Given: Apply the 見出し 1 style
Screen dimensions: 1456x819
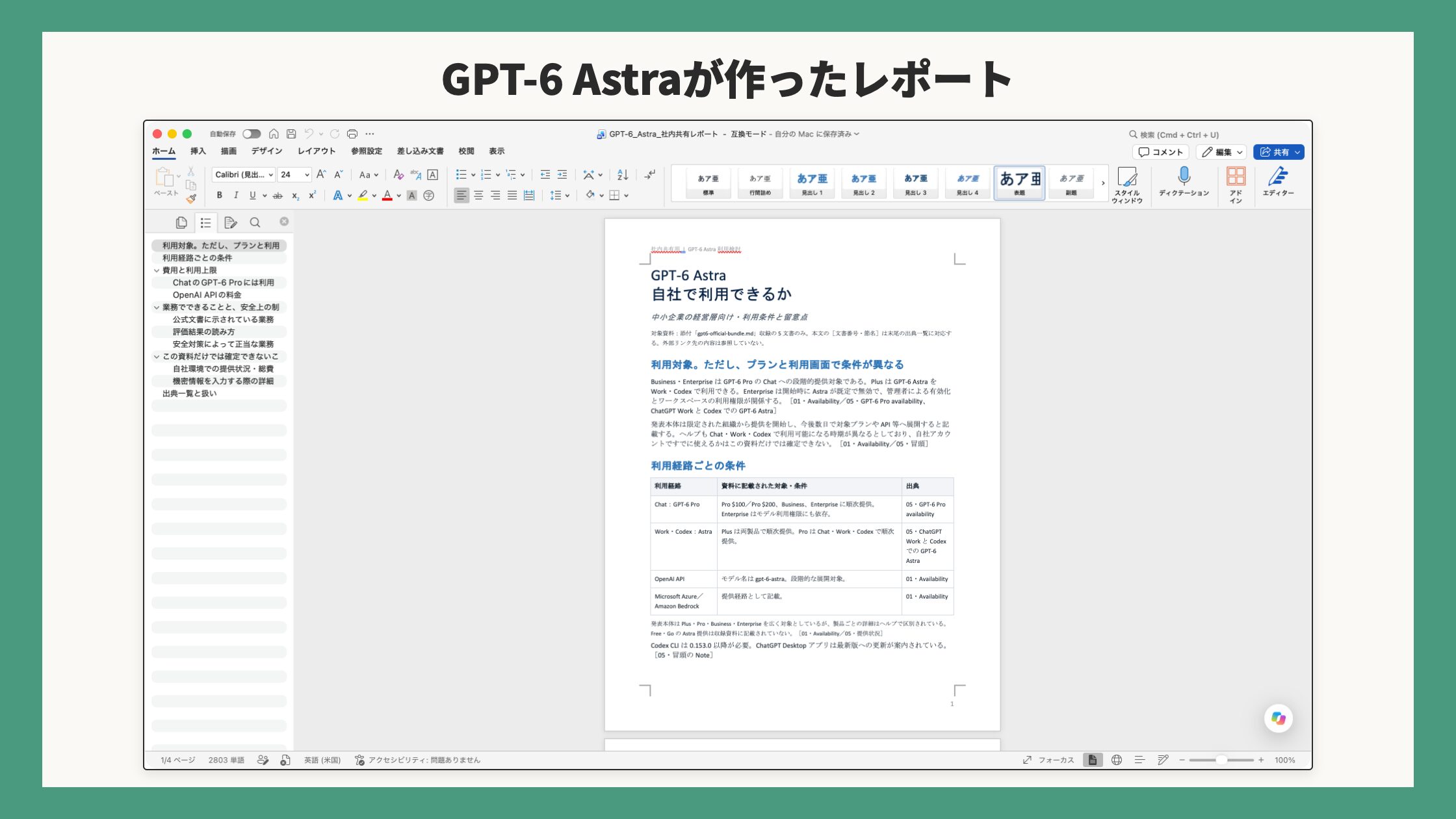Looking at the screenshot, I should [812, 183].
